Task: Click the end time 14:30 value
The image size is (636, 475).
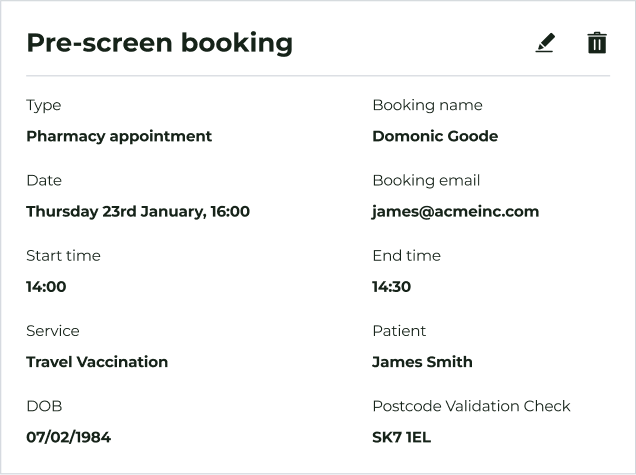Action: tap(391, 287)
